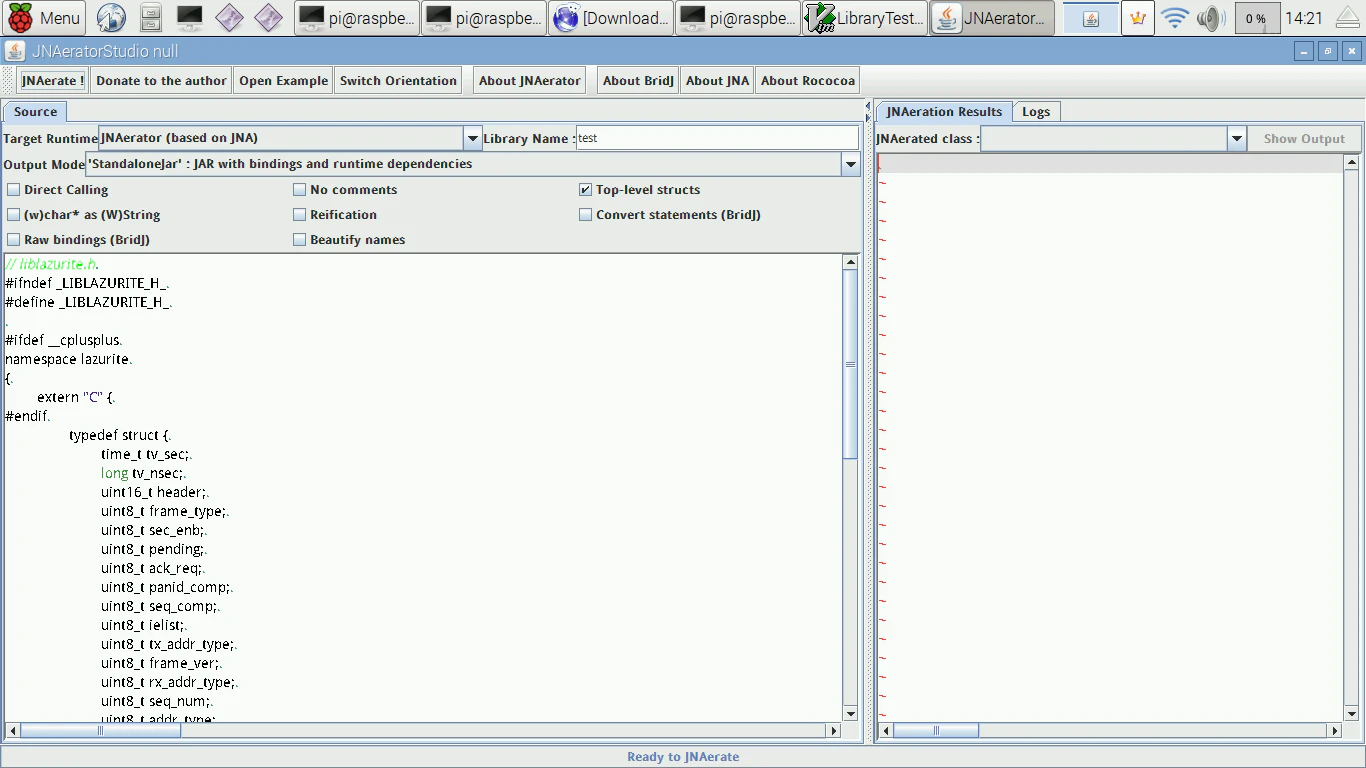The image size is (1366, 768).
Task: Open the volume speaker control
Action: click(1210, 18)
